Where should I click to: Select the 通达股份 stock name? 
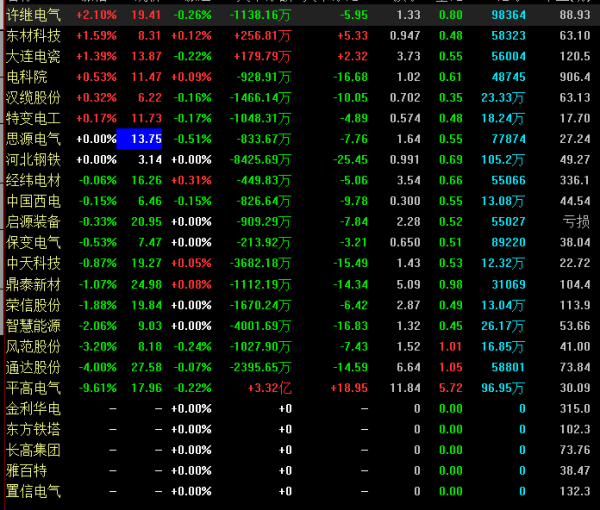click(33, 367)
